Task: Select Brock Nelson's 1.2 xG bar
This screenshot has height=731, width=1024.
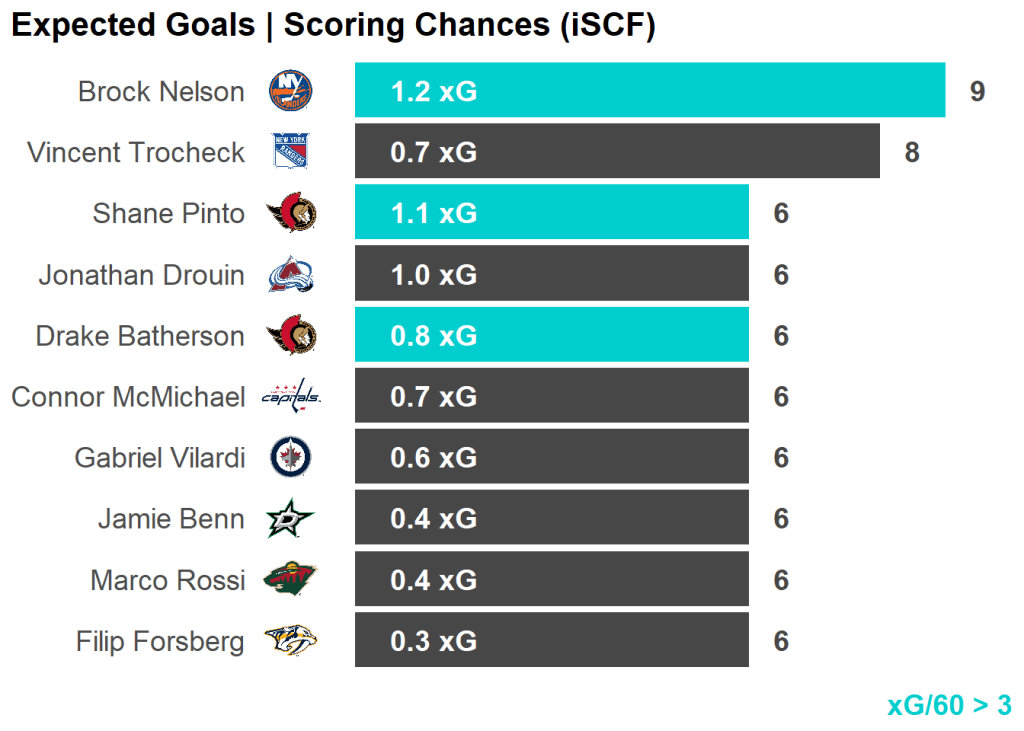Action: point(650,91)
